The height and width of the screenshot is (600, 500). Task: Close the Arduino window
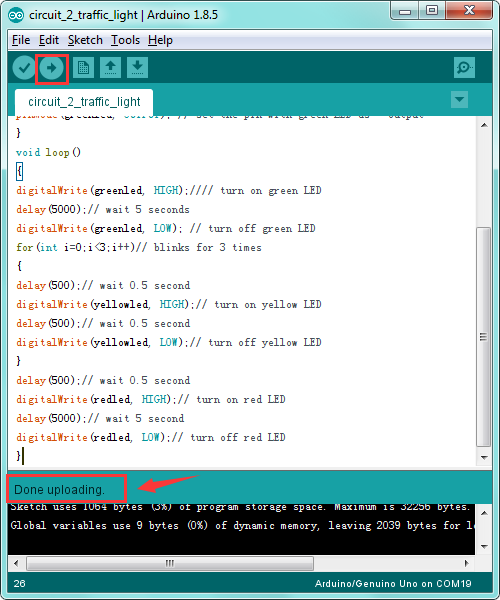click(469, 10)
